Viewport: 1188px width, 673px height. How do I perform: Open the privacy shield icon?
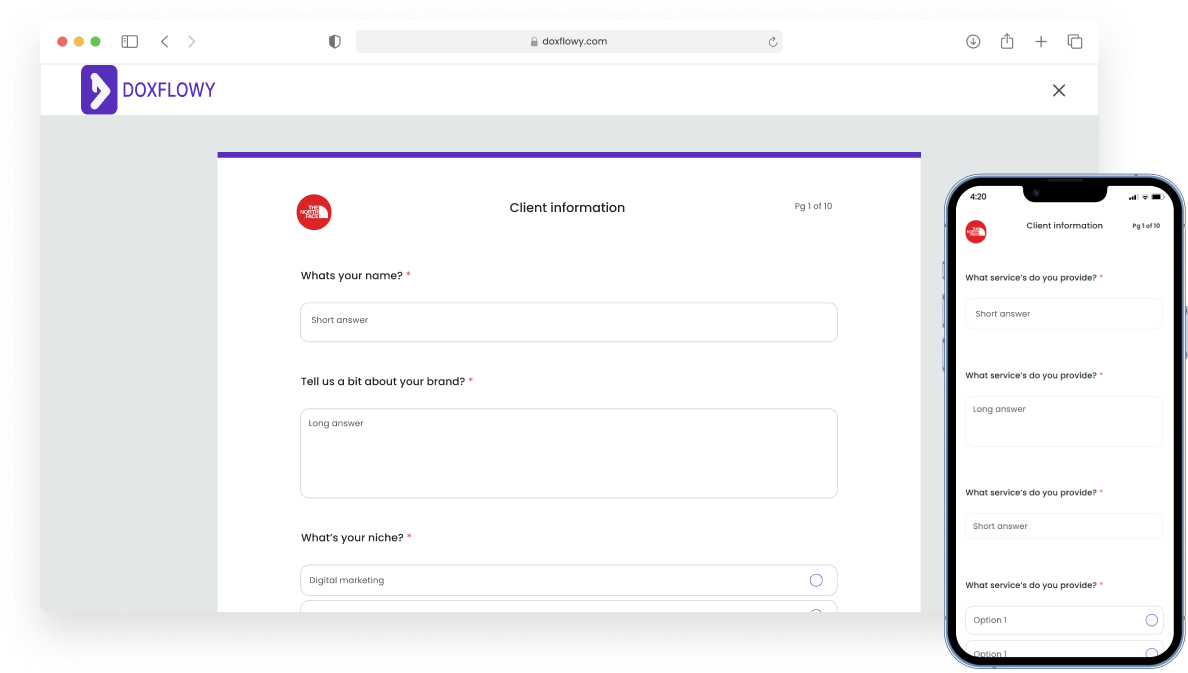tap(334, 42)
